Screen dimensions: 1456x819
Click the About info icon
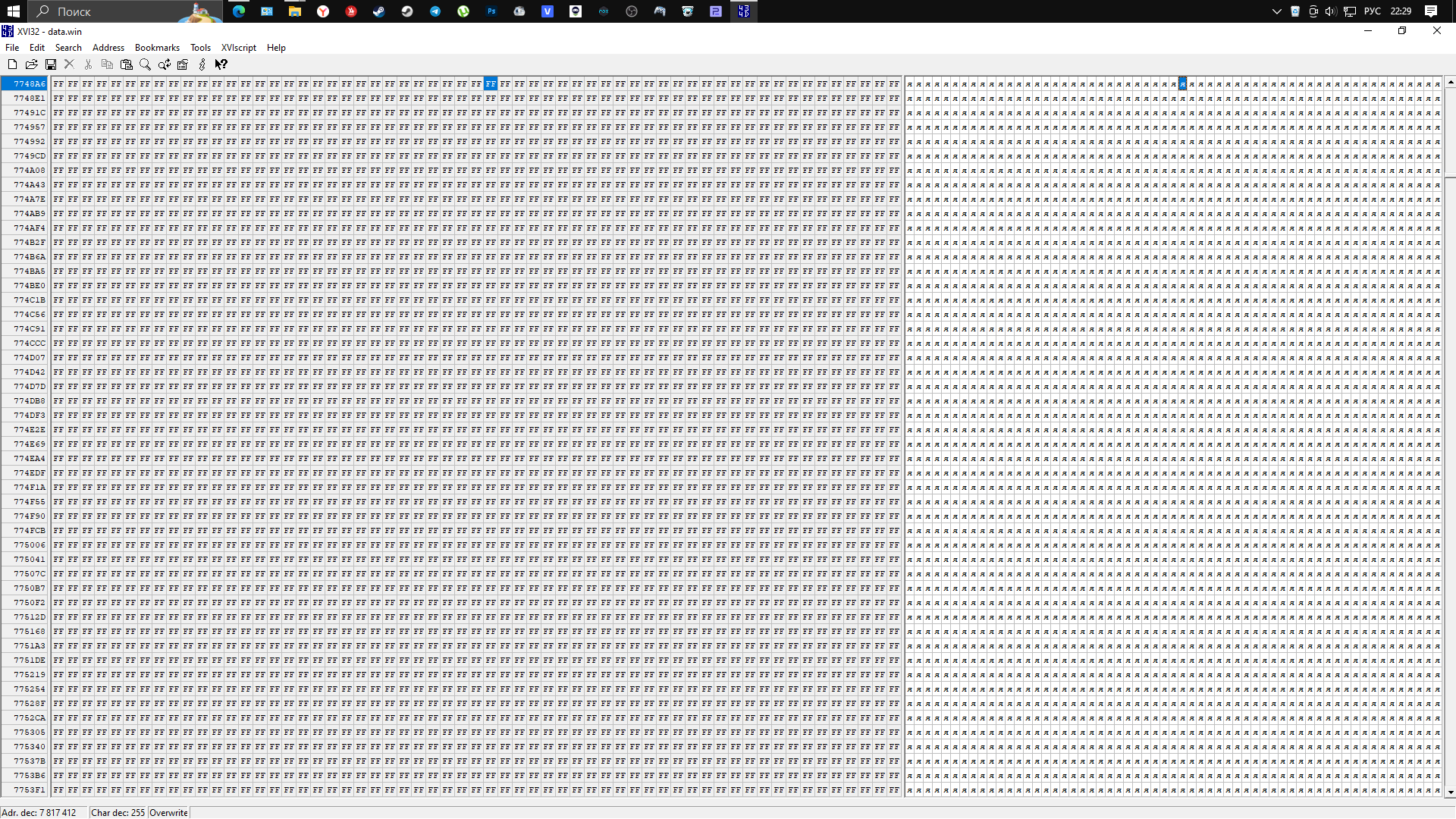[x=202, y=65]
